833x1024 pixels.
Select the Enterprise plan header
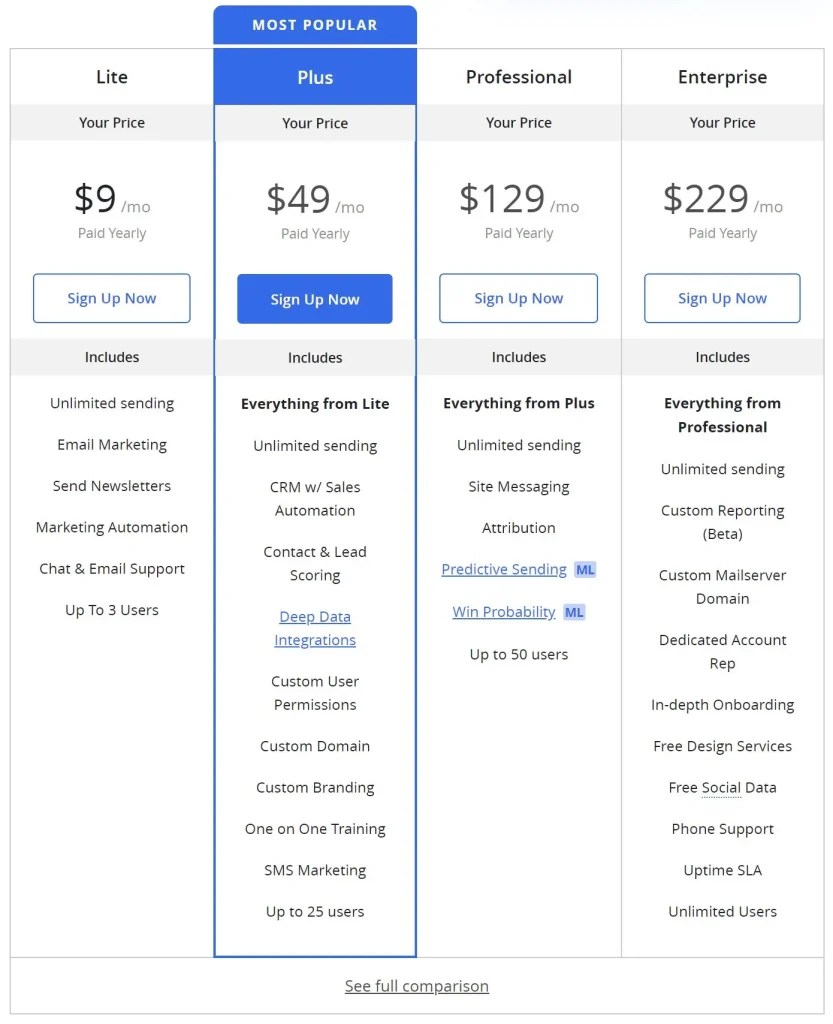click(722, 77)
